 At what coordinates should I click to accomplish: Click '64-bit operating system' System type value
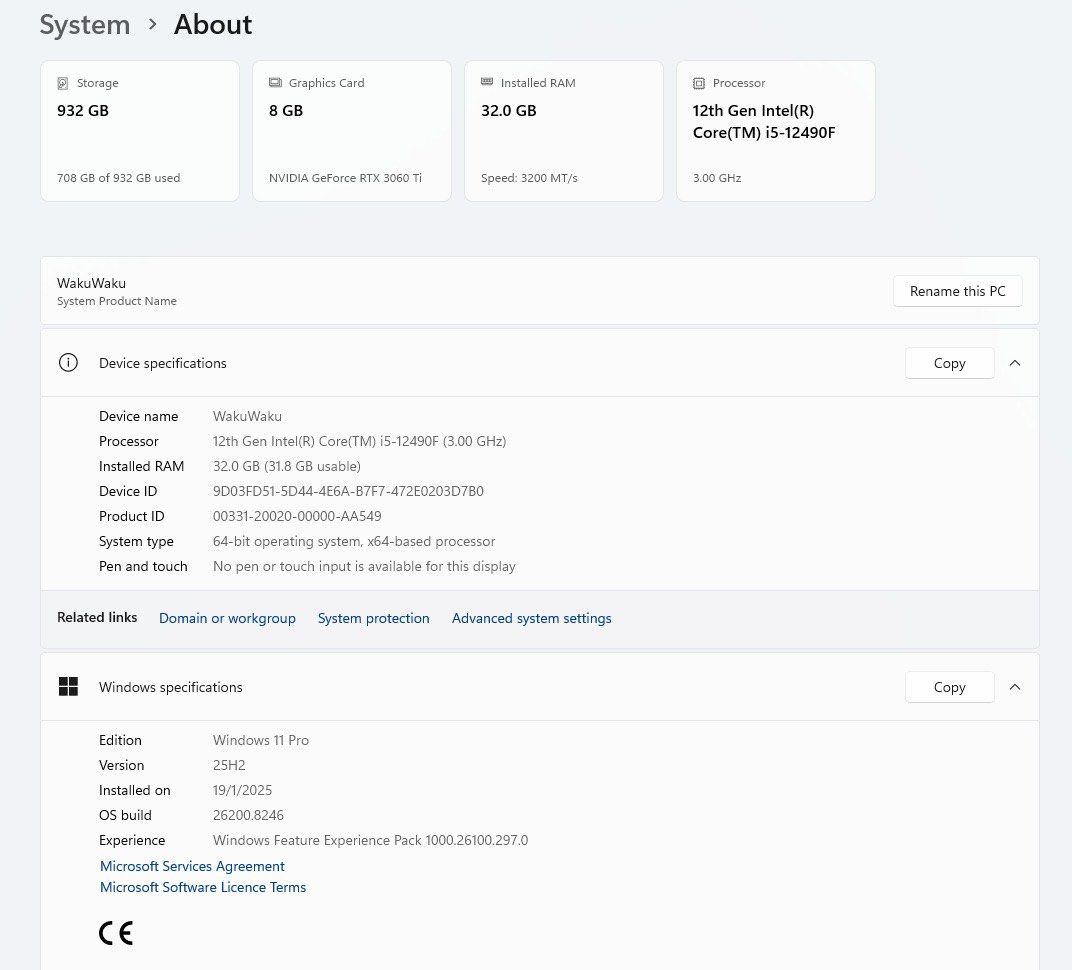point(354,541)
